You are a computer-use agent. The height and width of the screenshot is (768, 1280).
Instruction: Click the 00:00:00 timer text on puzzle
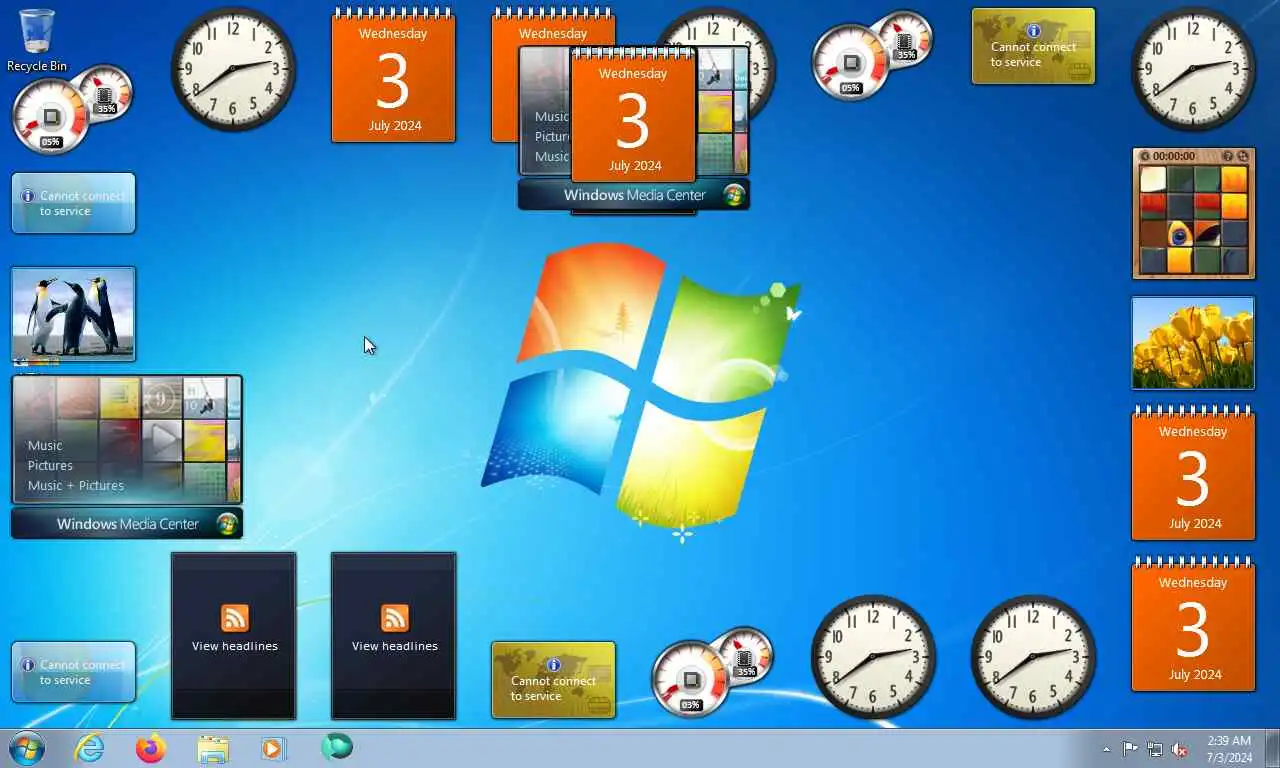pyautogui.click(x=1174, y=156)
